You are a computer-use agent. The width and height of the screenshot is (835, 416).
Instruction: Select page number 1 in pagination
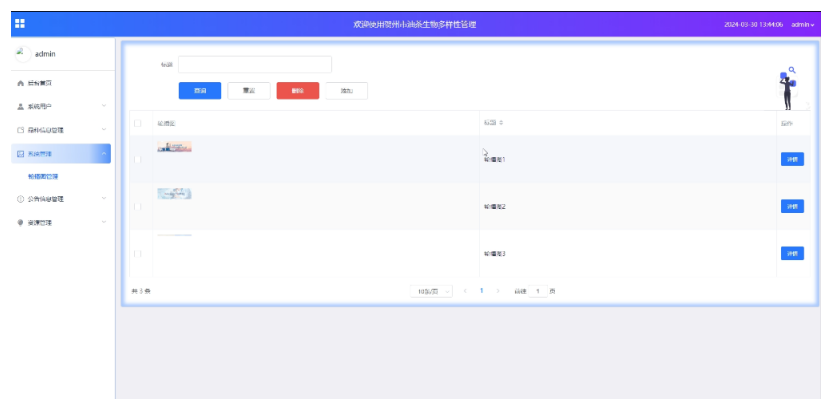pyautogui.click(x=481, y=291)
